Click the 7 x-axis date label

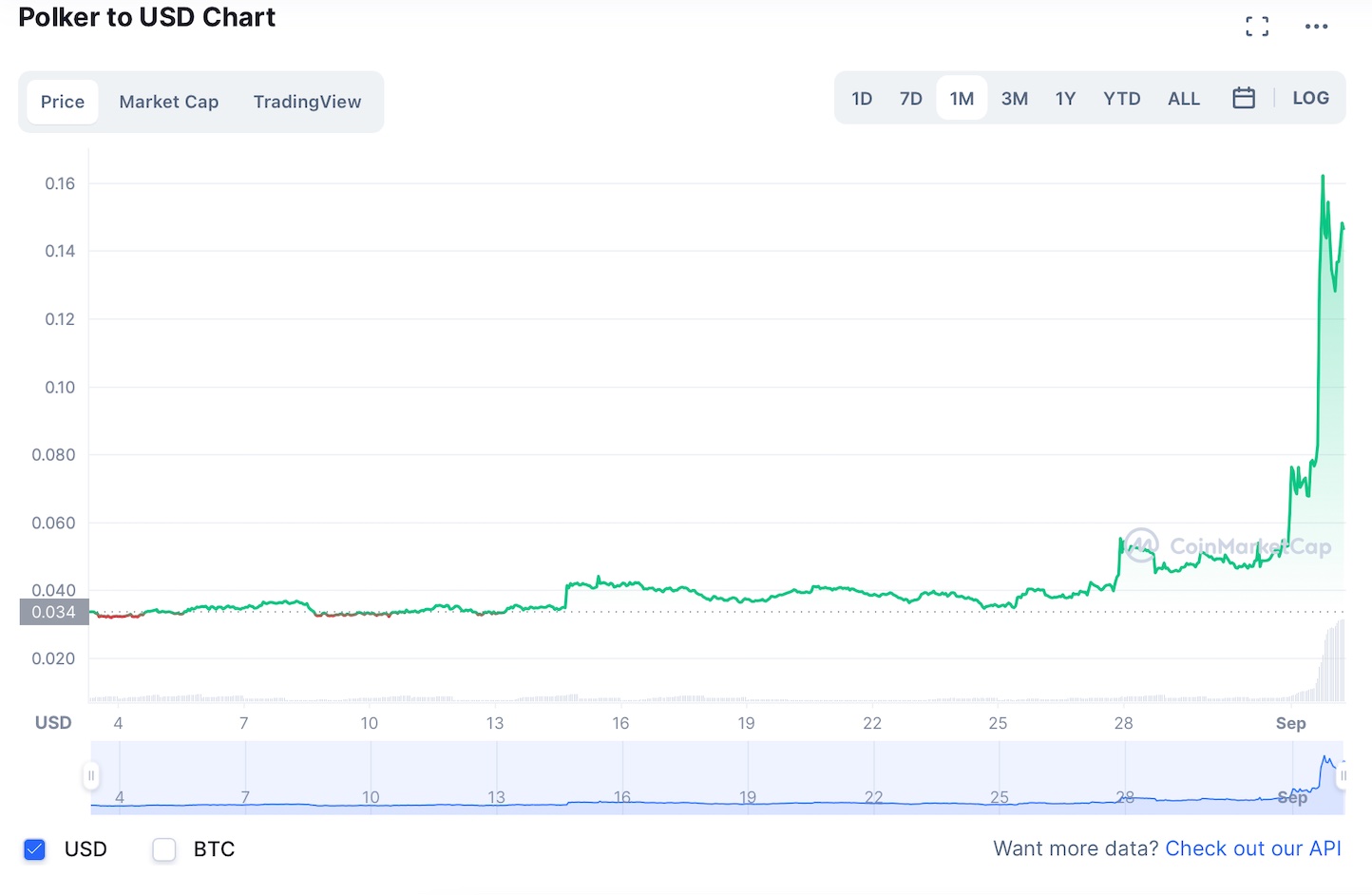(244, 723)
